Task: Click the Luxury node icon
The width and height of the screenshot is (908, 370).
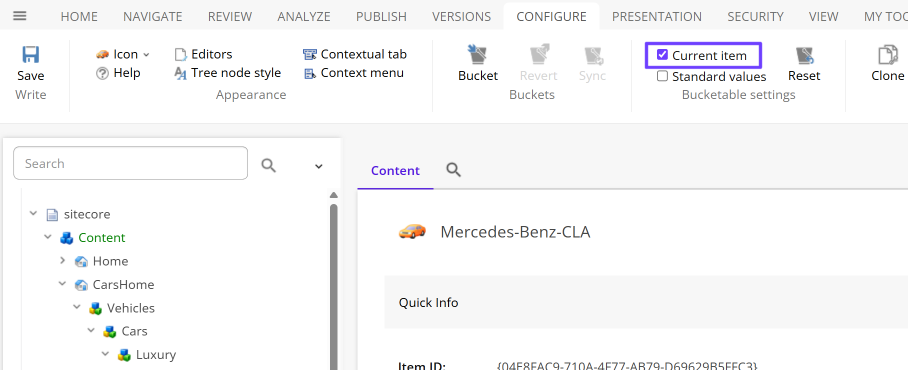Action: (124, 355)
